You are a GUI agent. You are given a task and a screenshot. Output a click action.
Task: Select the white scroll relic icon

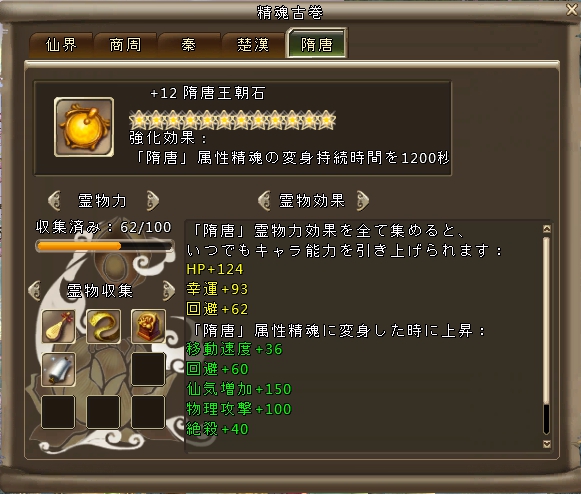point(59,369)
